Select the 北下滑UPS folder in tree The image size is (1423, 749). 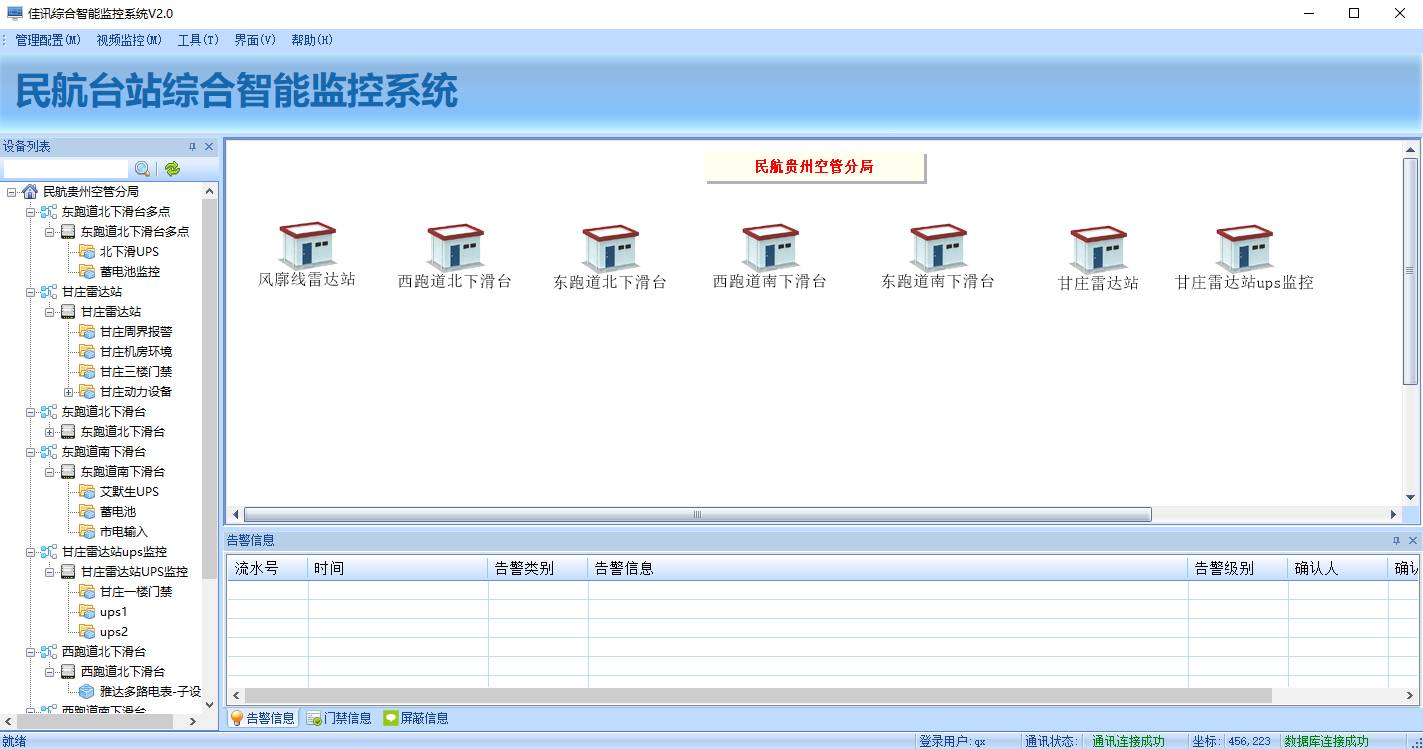click(128, 251)
